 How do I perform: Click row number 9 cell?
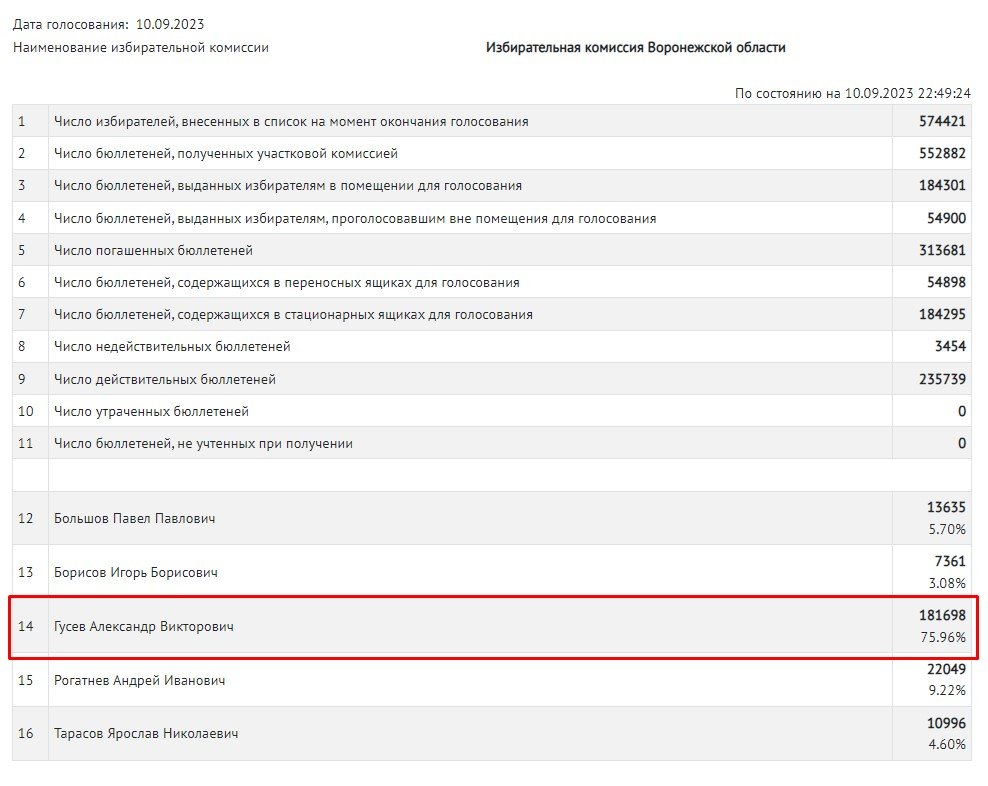[x=30, y=379]
